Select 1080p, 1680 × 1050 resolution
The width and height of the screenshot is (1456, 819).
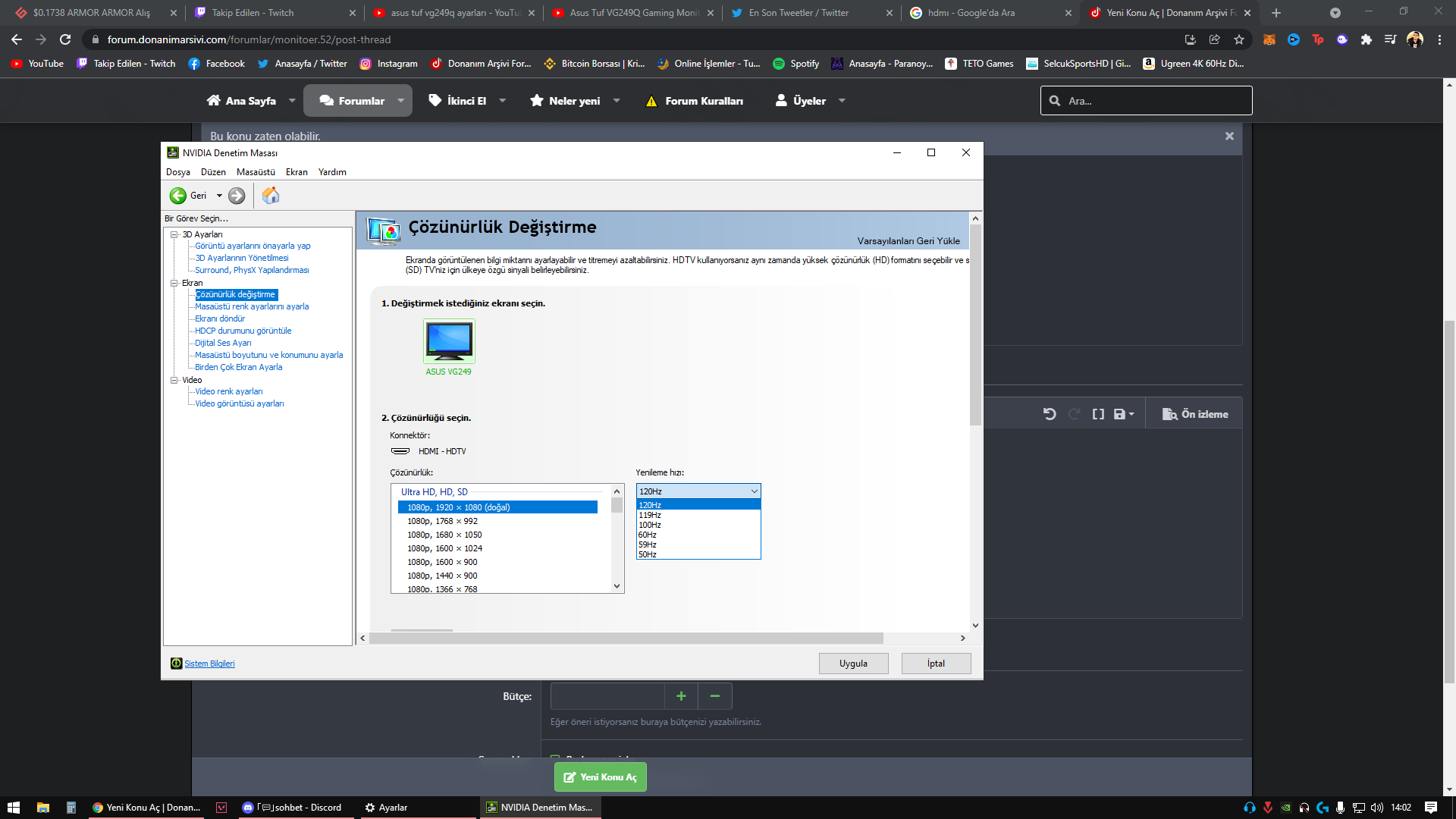coord(444,535)
